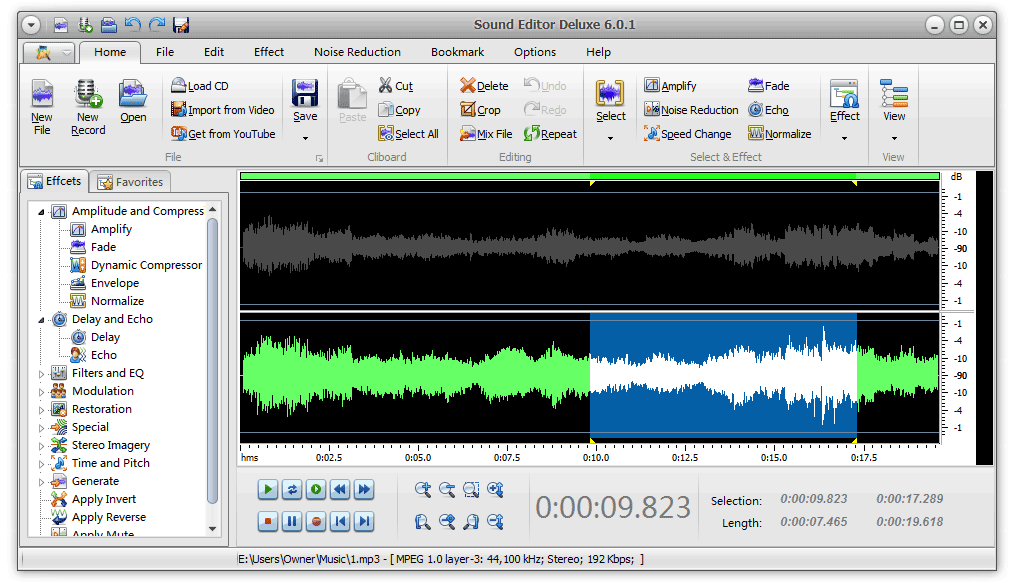Viewport: 1011px width, 583px height.
Task: Collapse the Amplitude and Compress category
Action: point(42,211)
